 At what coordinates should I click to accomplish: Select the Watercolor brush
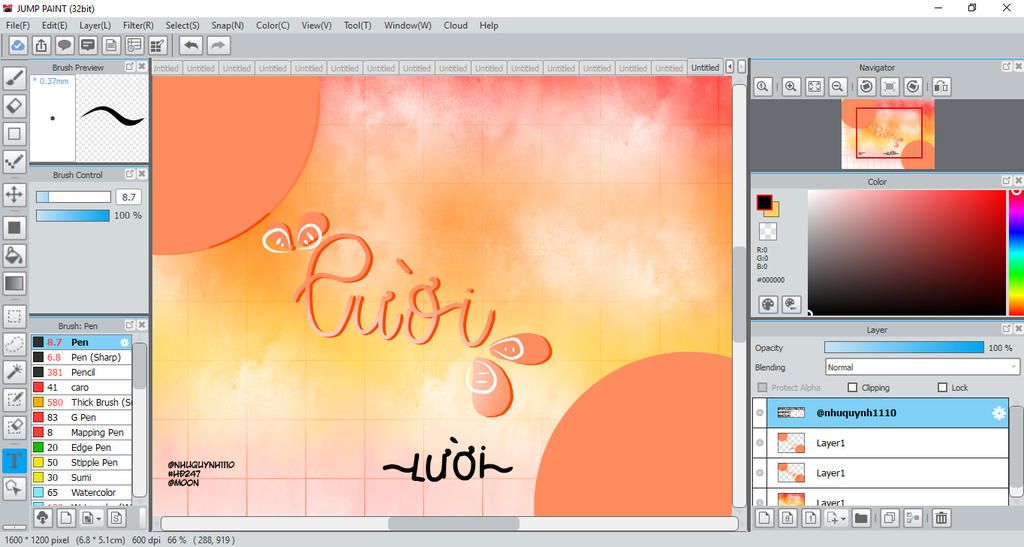click(x=82, y=492)
